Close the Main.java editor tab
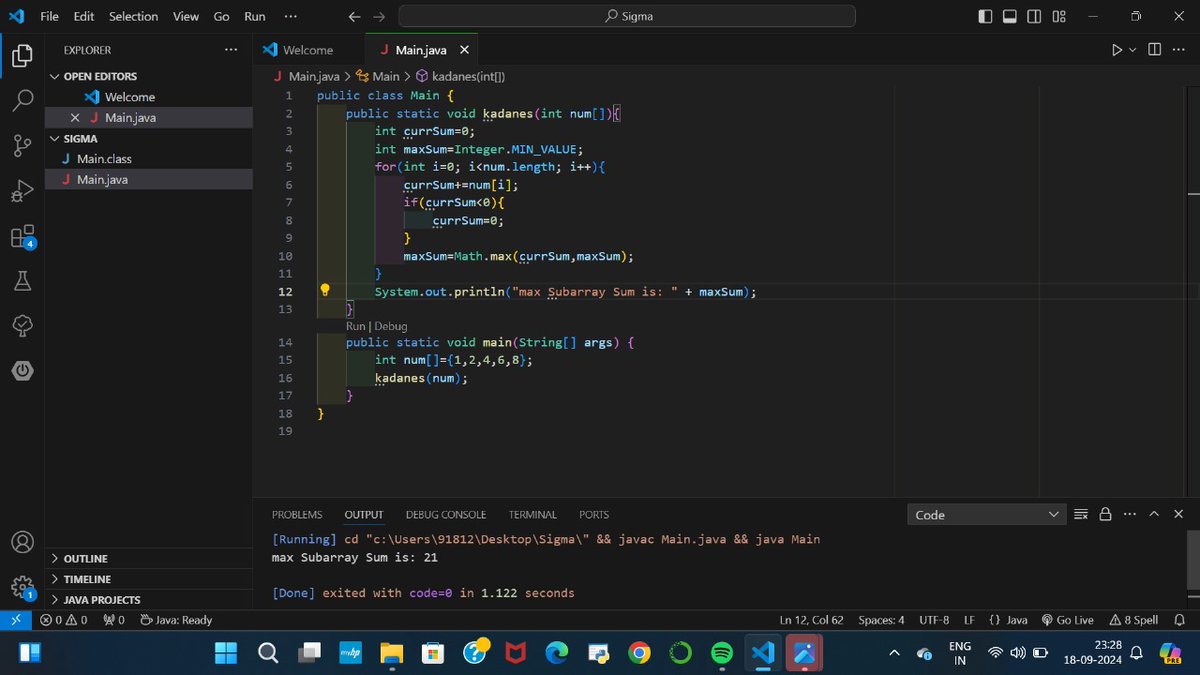The height and width of the screenshot is (675, 1200). tap(464, 50)
